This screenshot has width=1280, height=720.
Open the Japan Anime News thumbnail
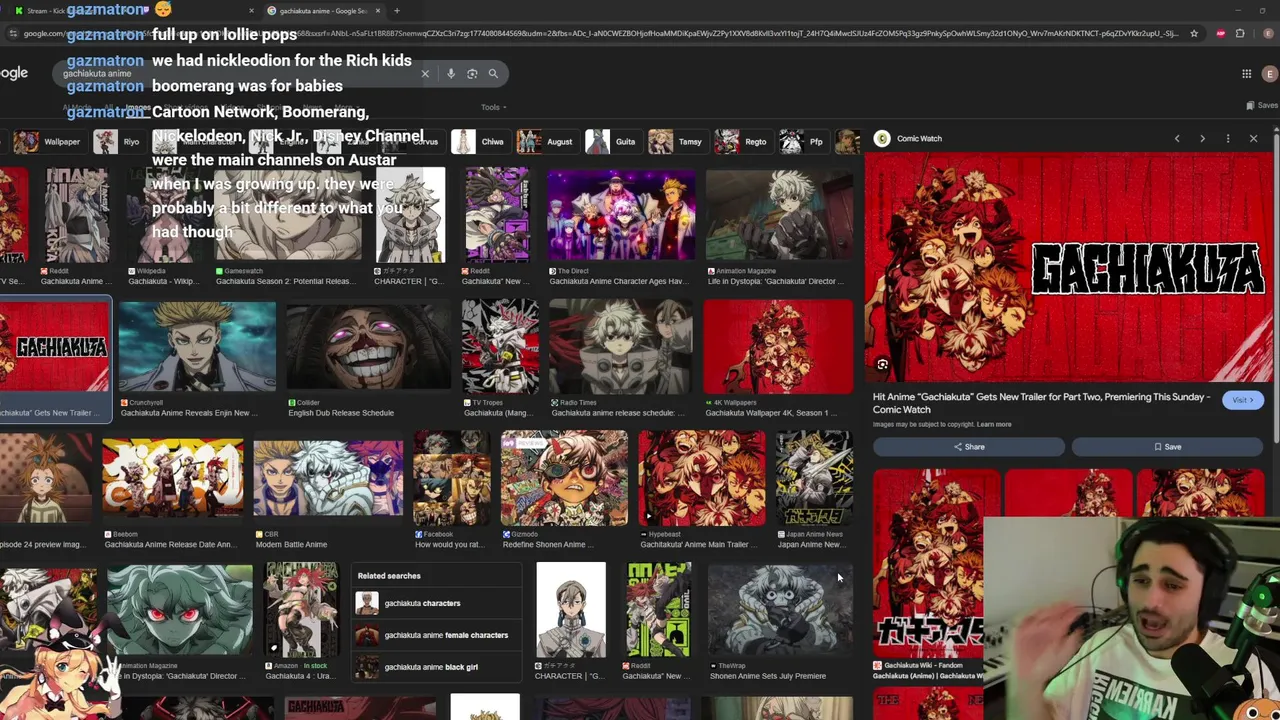pos(814,479)
